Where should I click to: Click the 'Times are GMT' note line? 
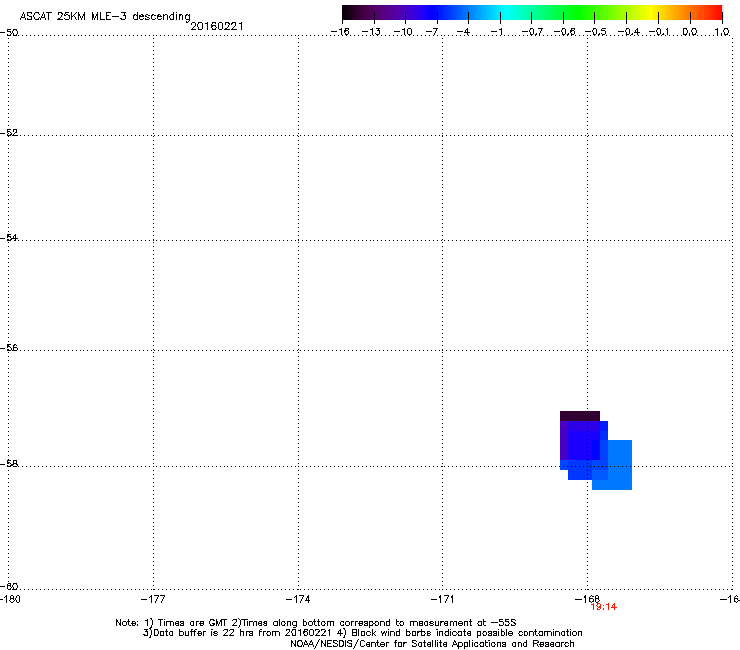316,623
